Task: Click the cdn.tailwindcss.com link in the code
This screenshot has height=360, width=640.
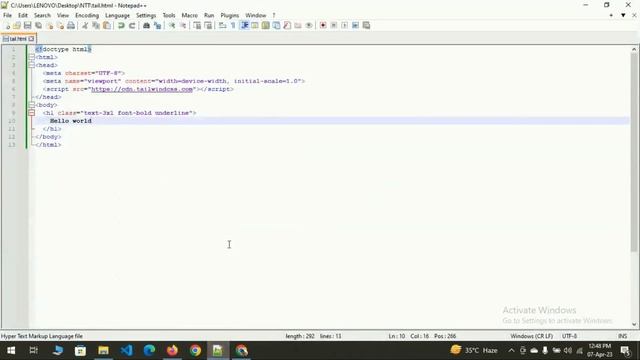Action: [x=142, y=89]
